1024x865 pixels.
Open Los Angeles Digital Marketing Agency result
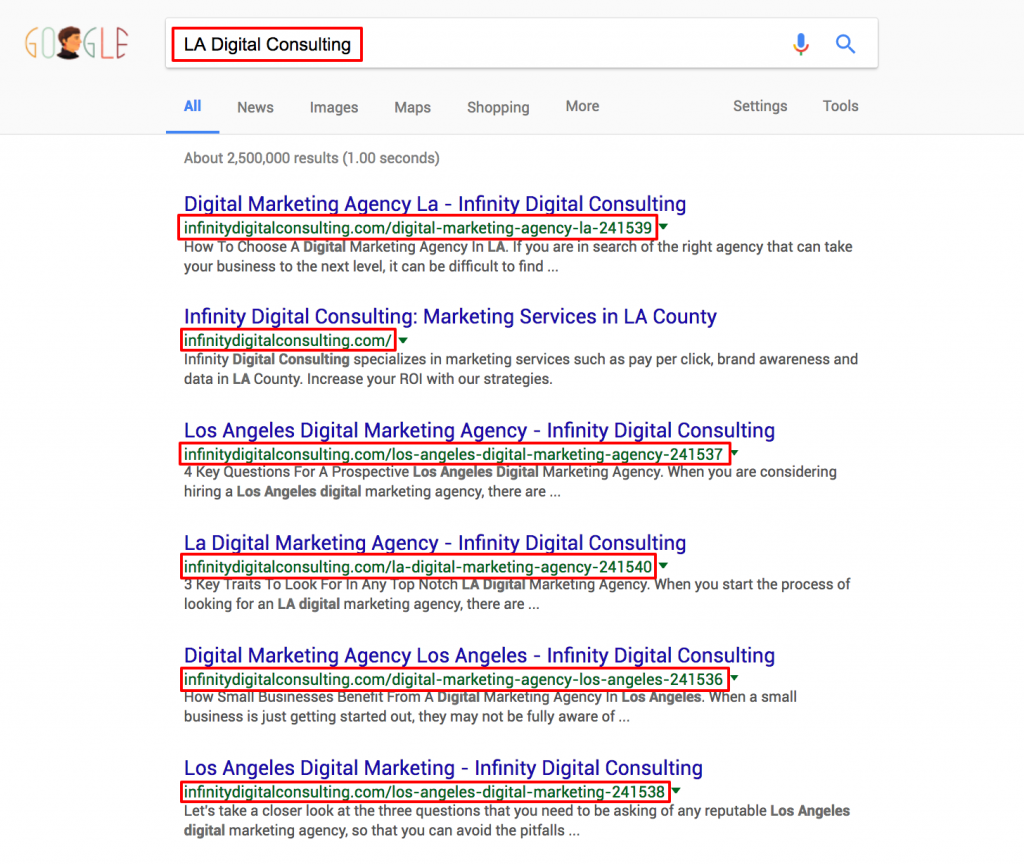(479, 431)
